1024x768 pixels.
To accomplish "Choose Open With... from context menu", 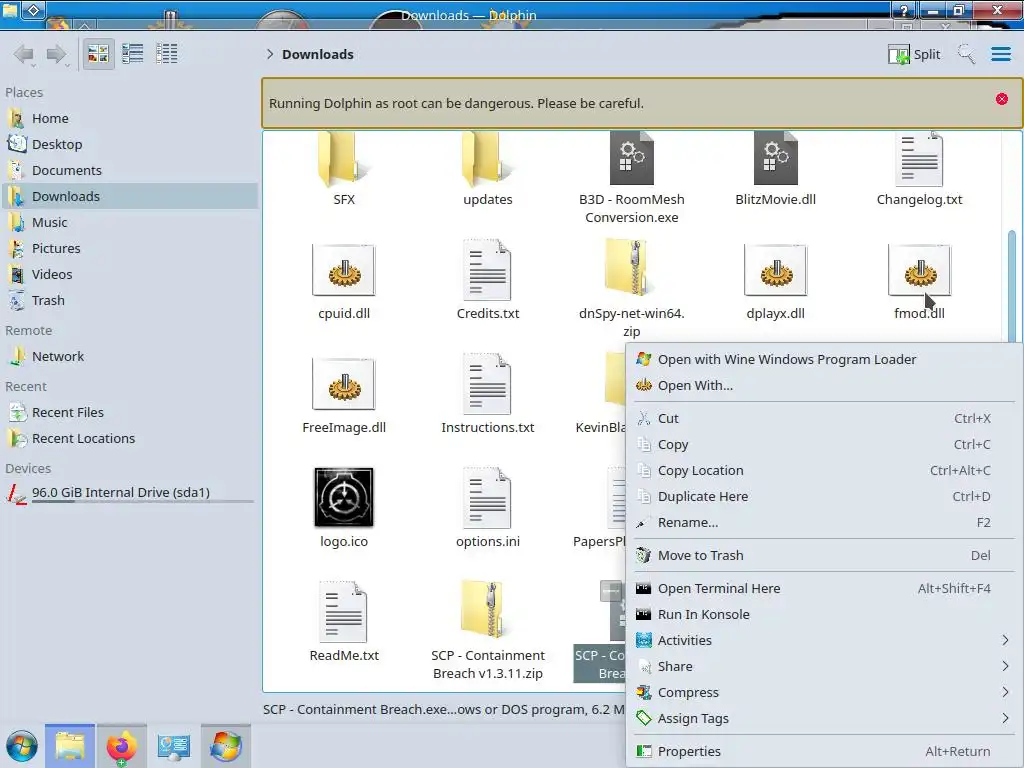I will [824, 386].
